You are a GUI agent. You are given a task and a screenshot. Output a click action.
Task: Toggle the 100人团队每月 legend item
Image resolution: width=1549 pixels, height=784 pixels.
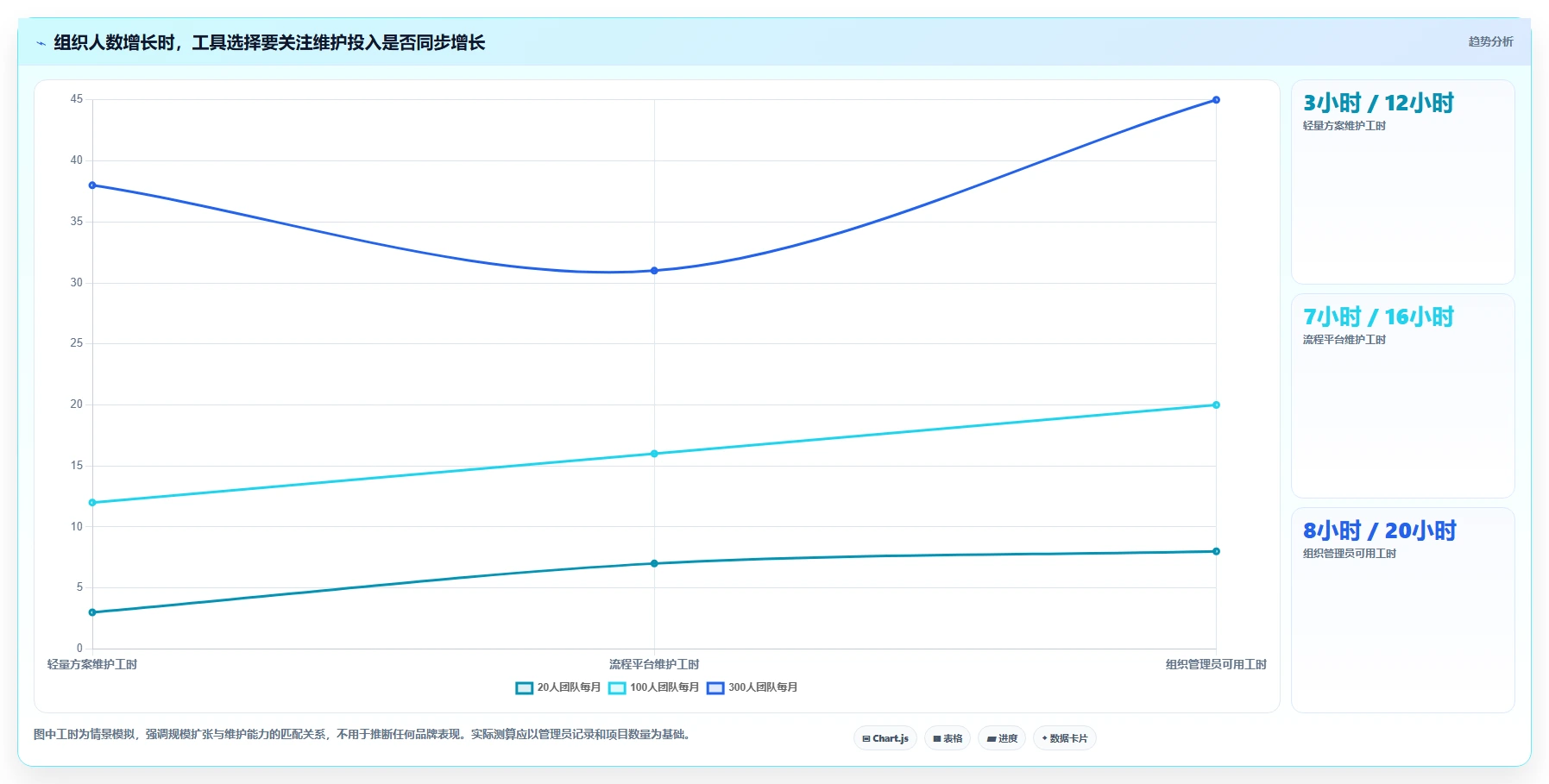(x=653, y=687)
